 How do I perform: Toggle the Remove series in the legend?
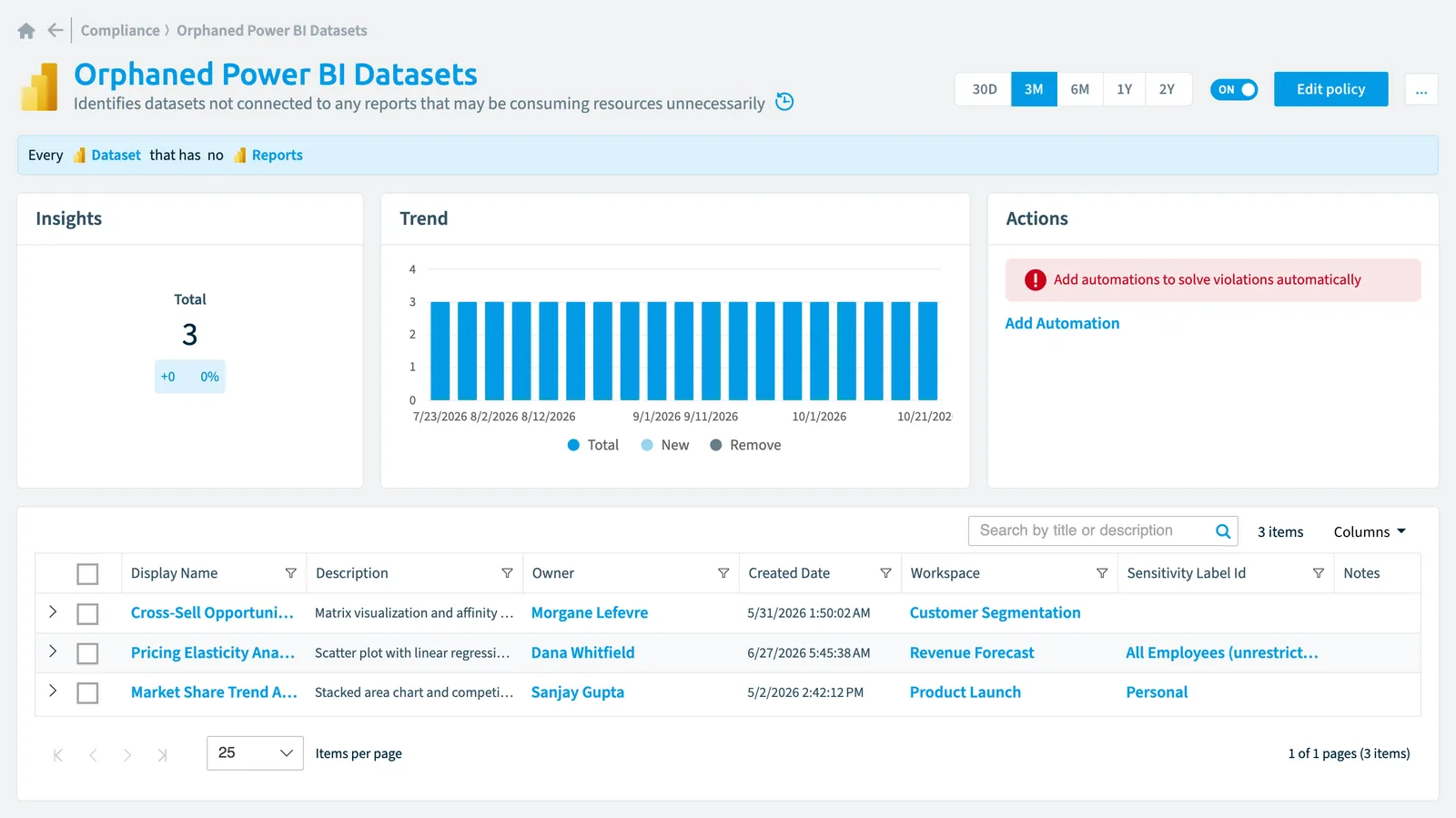[745, 445]
